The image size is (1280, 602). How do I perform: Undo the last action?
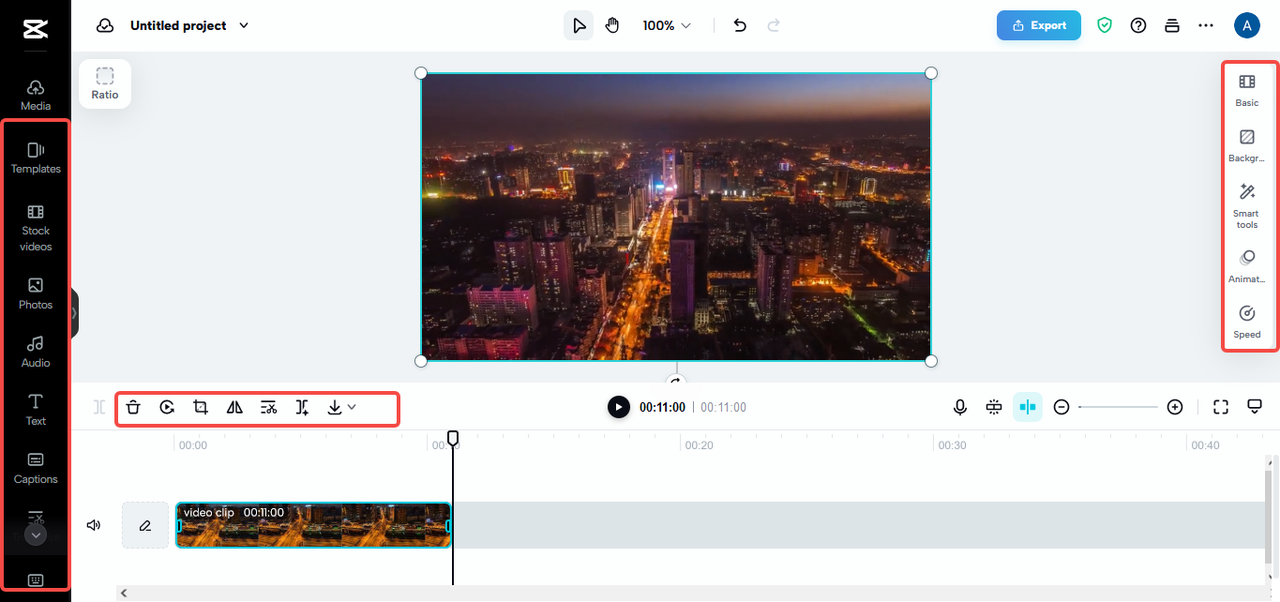tap(740, 26)
